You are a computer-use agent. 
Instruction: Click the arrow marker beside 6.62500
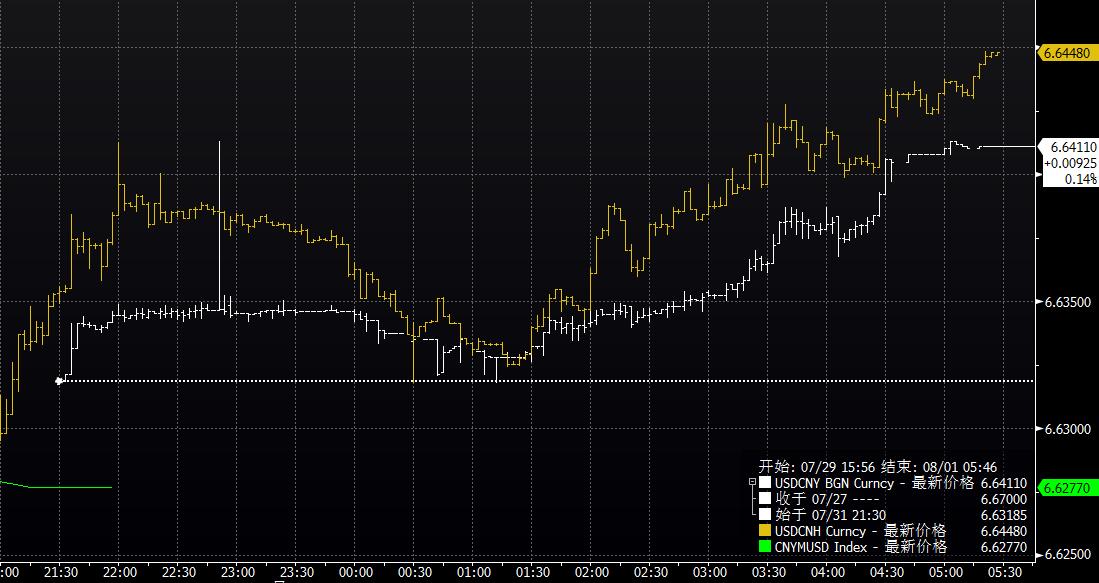1038,554
